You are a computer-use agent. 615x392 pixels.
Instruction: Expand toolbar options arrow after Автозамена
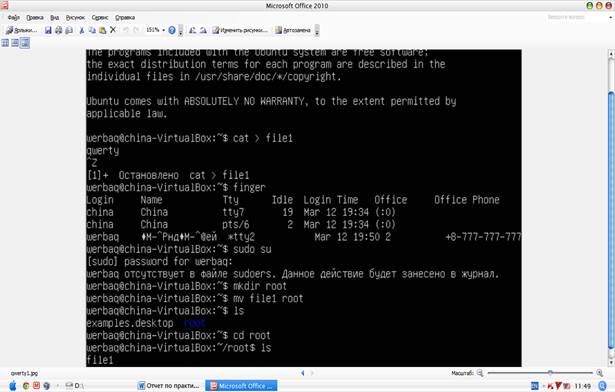tap(317, 31)
